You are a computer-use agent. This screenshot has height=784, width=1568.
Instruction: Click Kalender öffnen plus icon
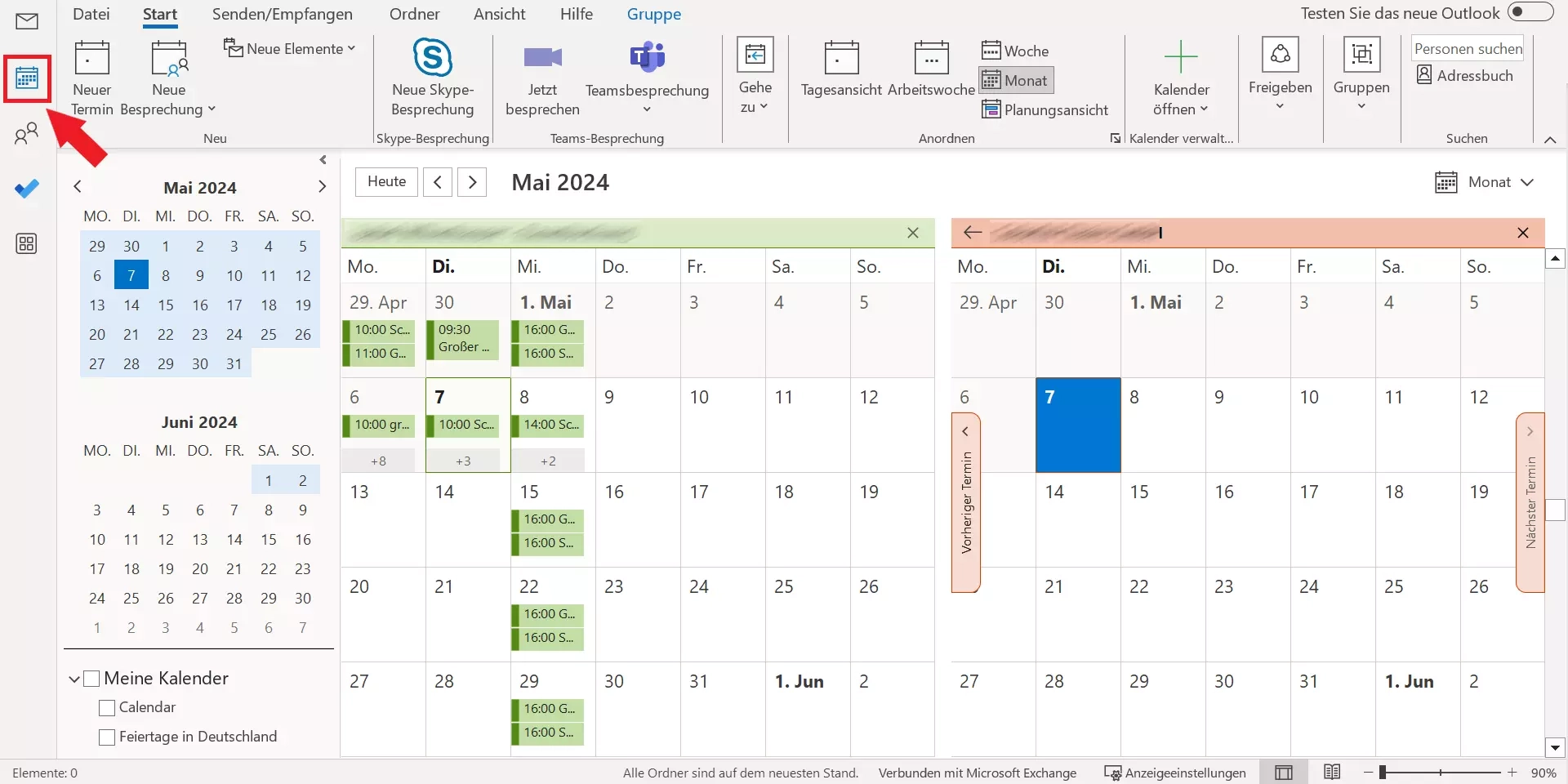point(1181,57)
